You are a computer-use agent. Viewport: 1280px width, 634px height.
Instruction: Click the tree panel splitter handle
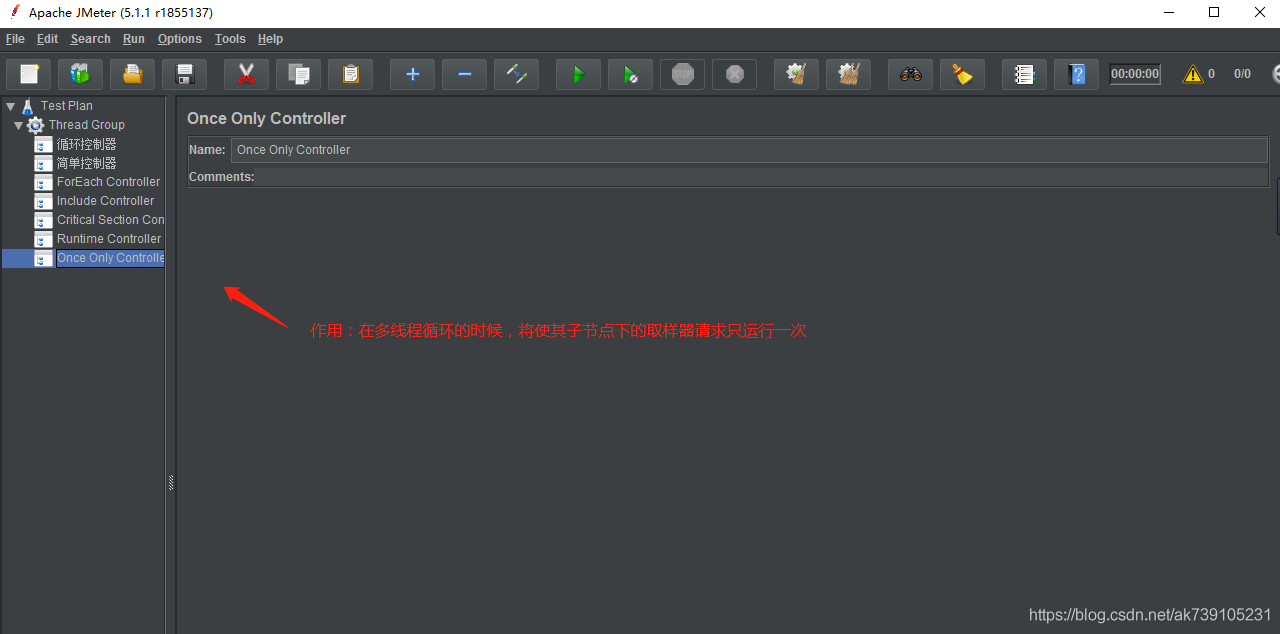click(x=171, y=482)
